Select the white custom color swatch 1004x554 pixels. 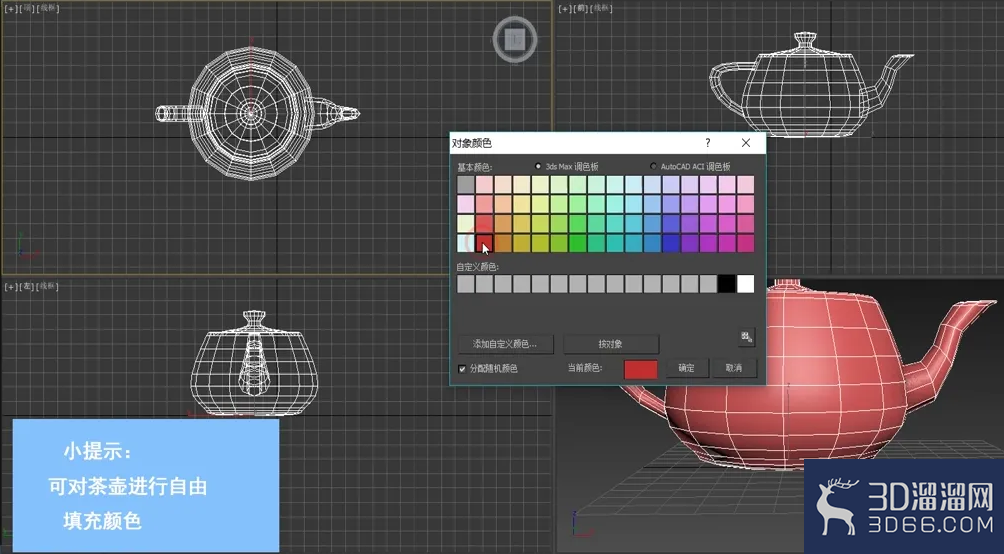745,284
